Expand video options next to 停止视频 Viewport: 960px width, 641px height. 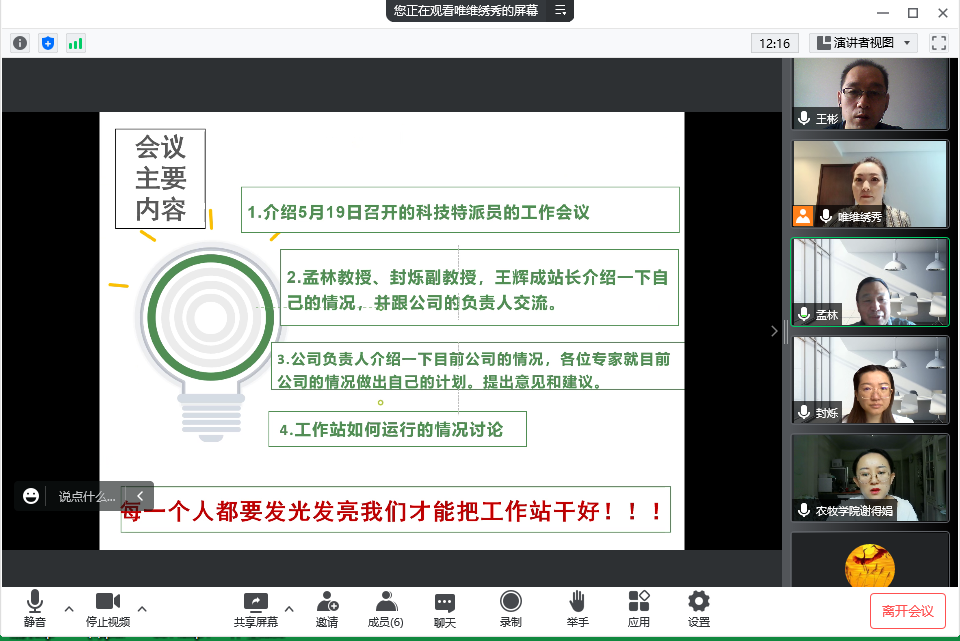click(x=142, y=609)
